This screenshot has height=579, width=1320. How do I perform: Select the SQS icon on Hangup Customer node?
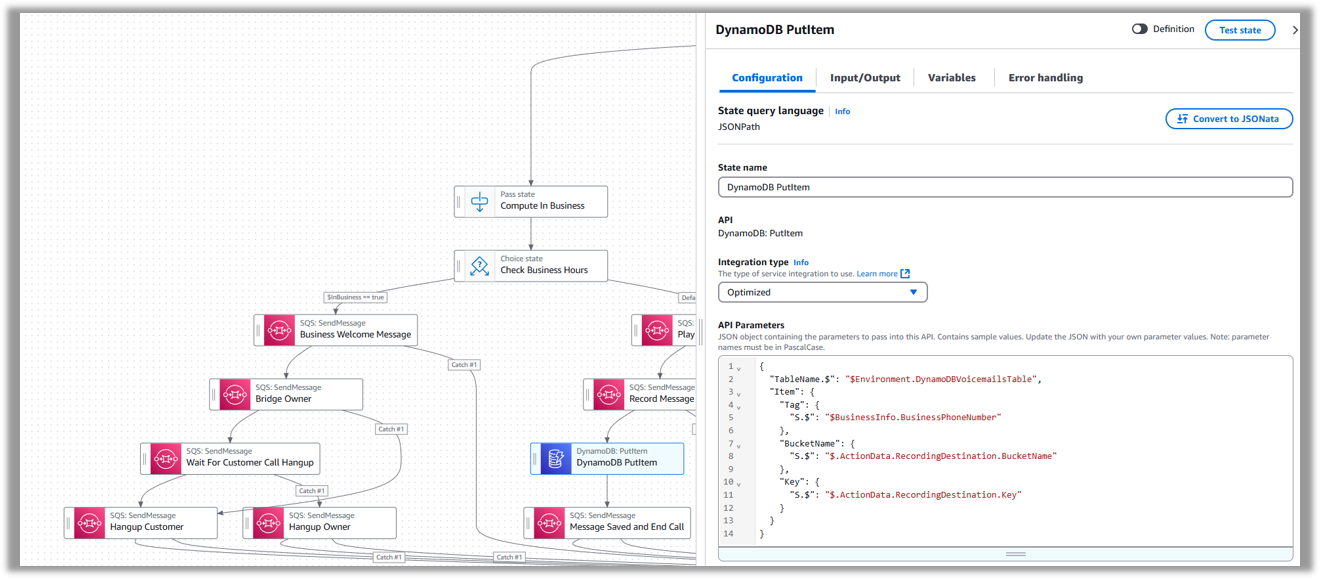[89, 522]
